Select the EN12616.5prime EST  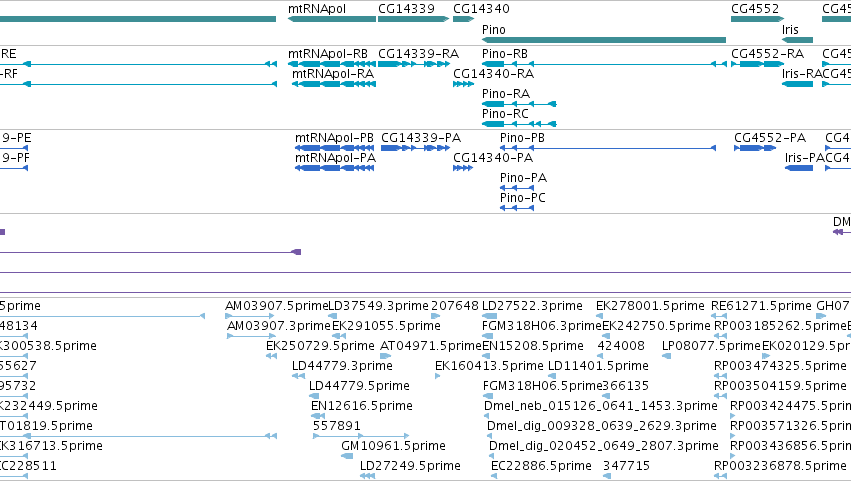pos(318,416)
